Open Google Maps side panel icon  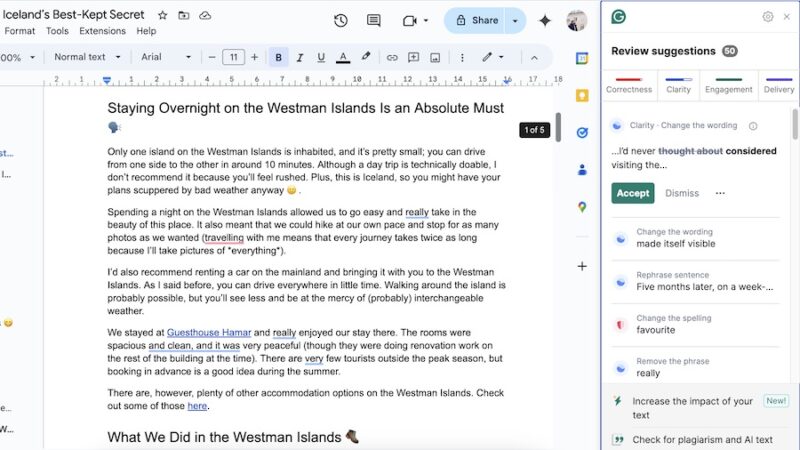582,207
